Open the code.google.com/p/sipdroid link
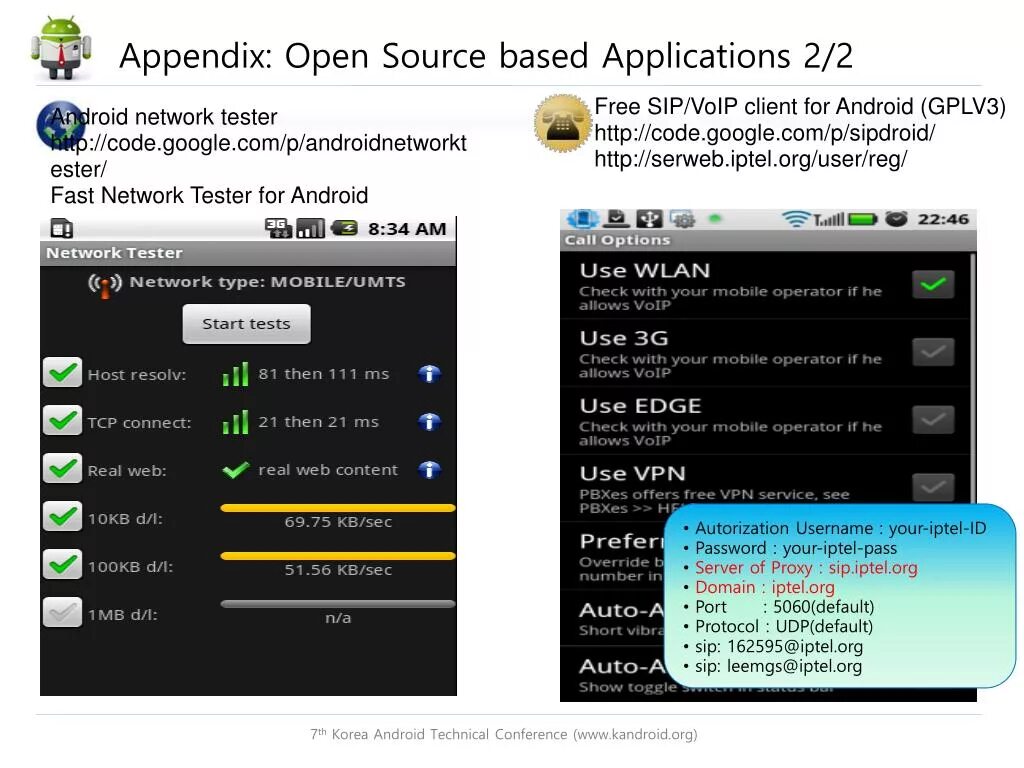Image resolution: width=1024 pixels, height=768 pixels. click(765, 133)
